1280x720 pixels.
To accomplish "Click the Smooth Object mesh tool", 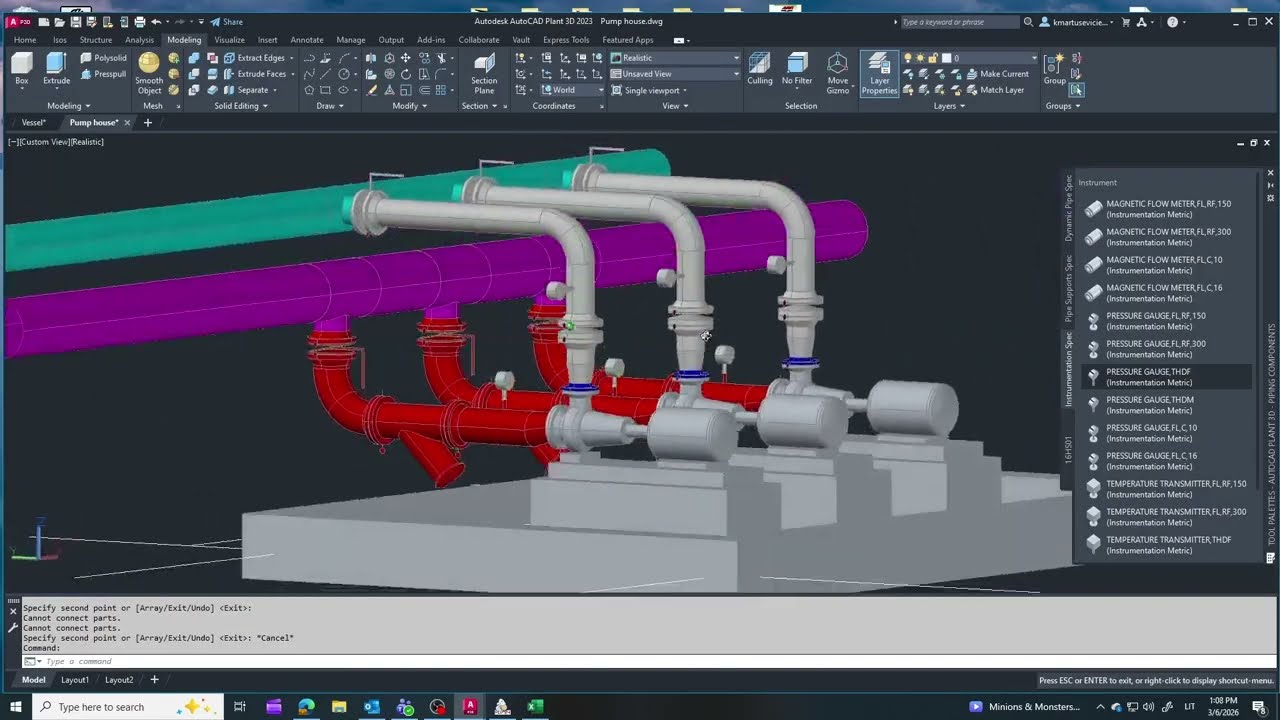I will pos(149,74).
